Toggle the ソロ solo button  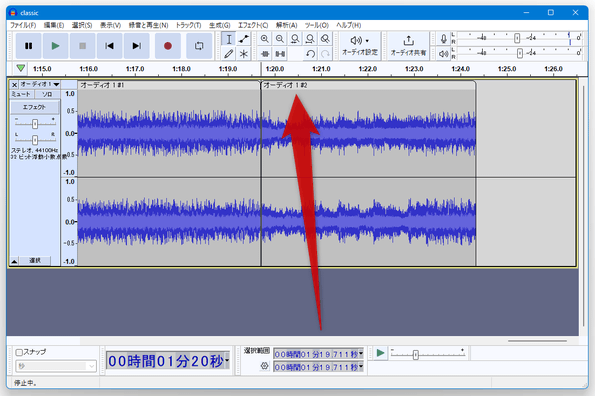(x=47, y=94)
